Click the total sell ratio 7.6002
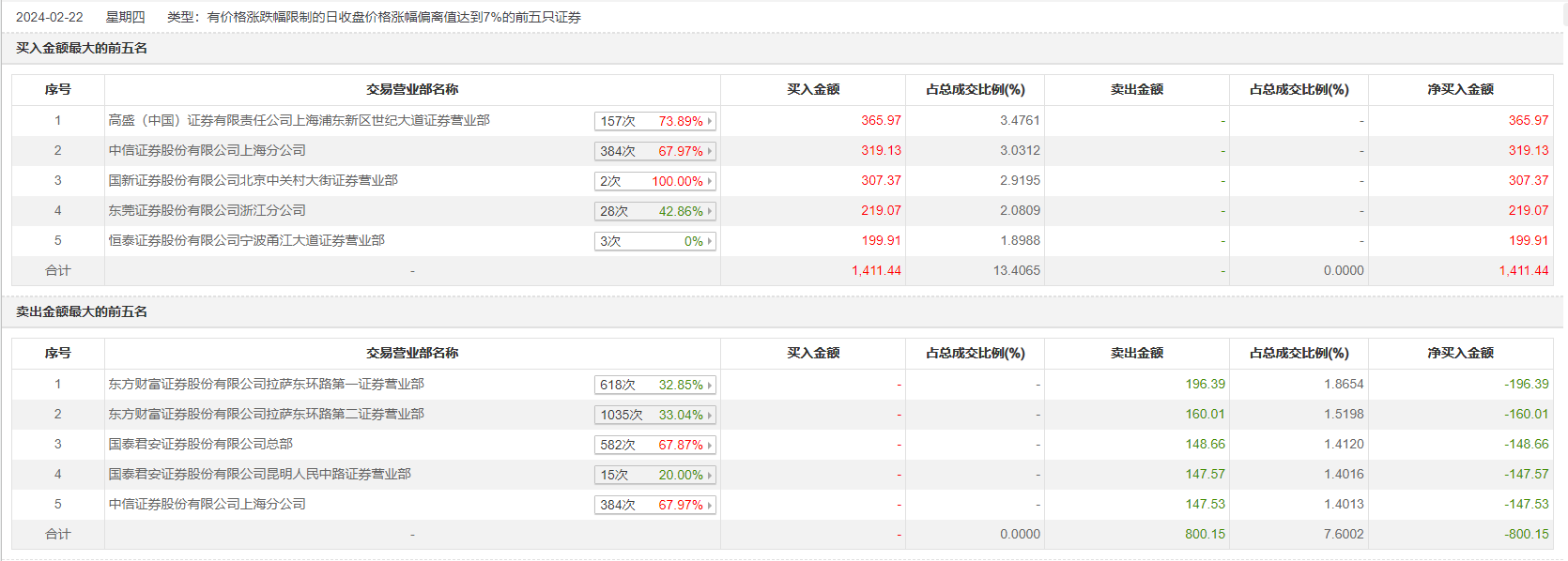This screenshot has width=1568, height=561. tap(1344, 534)
